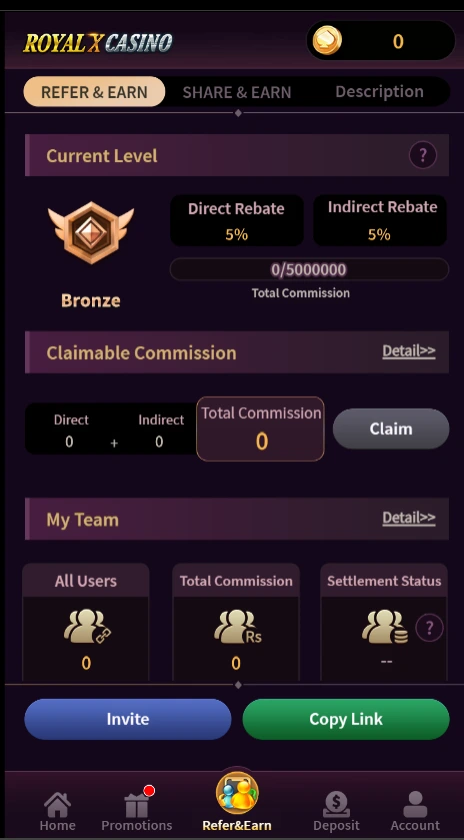Go to Home in bottom navigation
464x840 pixels.
pos(57,812)
